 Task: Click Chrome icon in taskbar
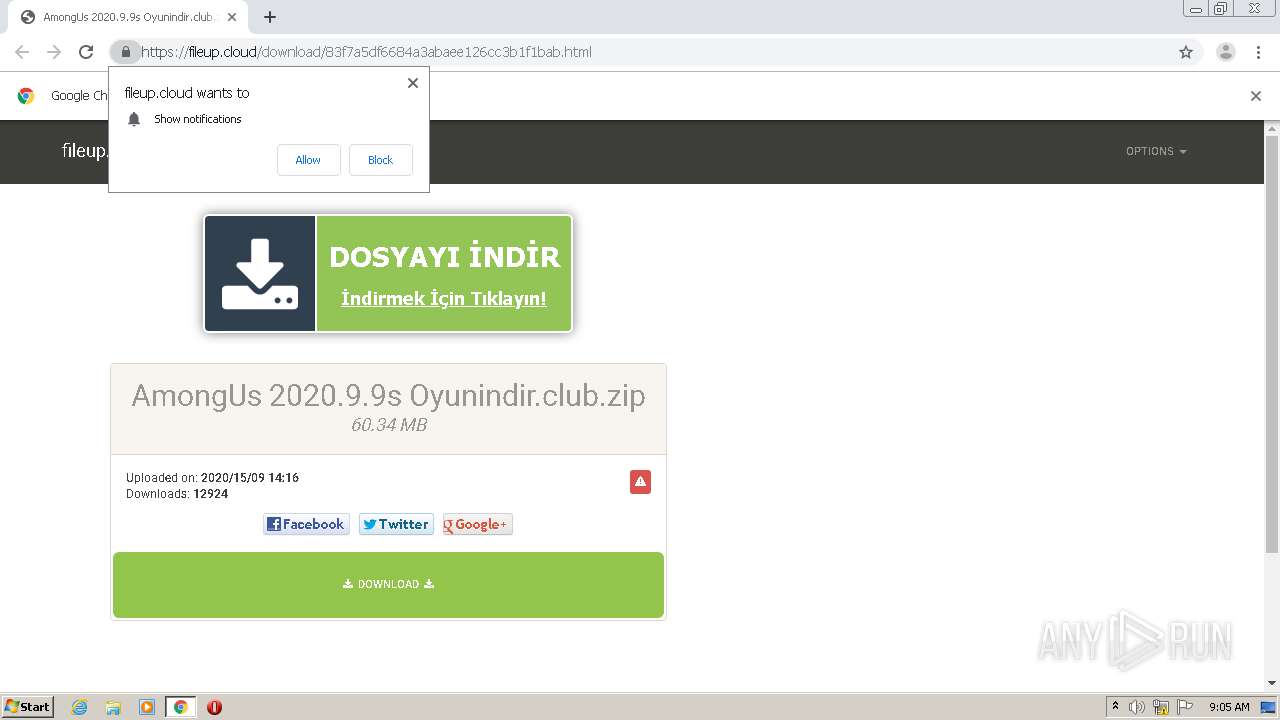point(181,707)
